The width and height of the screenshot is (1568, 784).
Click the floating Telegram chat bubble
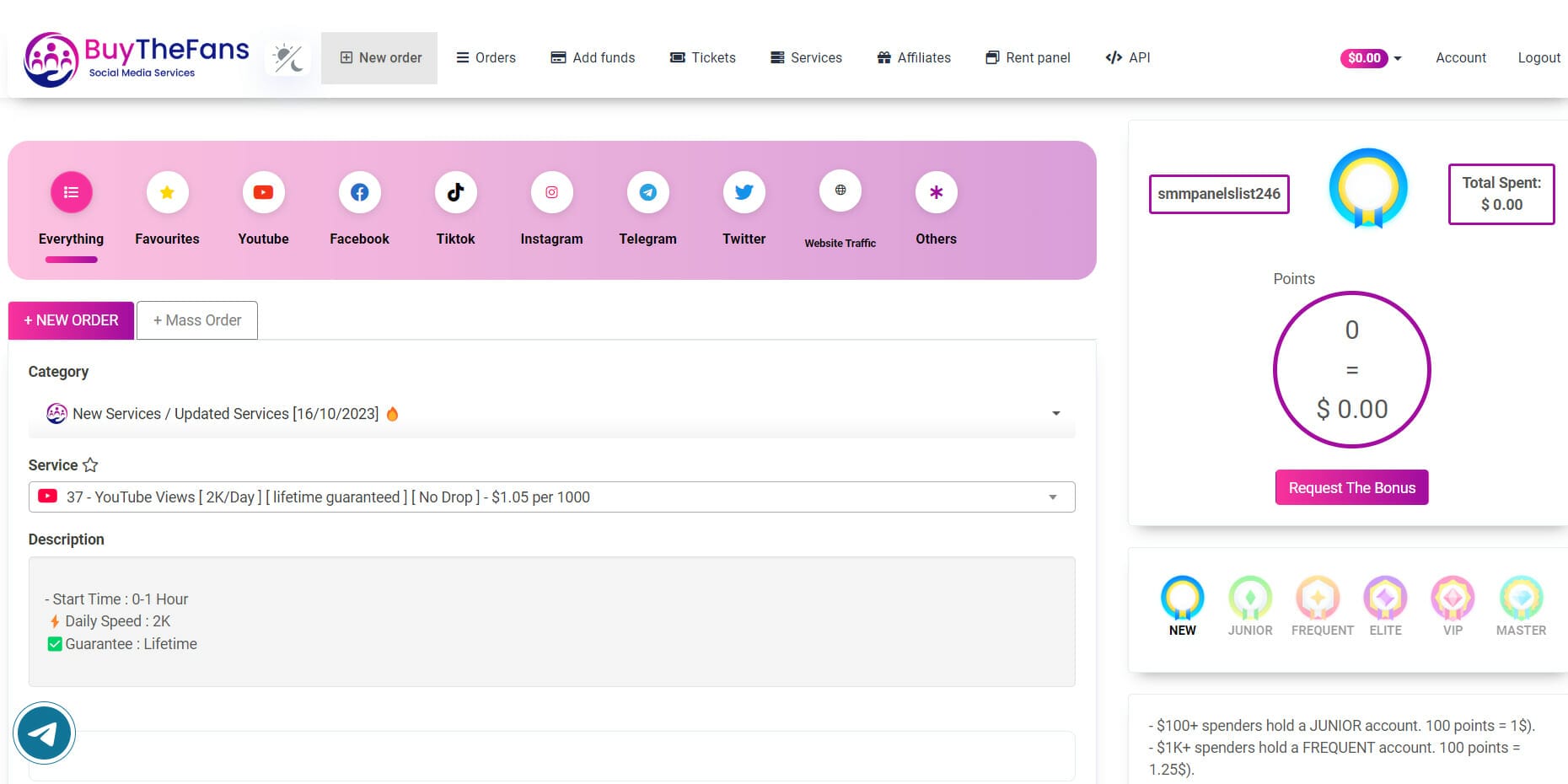[x=44, y=733]
